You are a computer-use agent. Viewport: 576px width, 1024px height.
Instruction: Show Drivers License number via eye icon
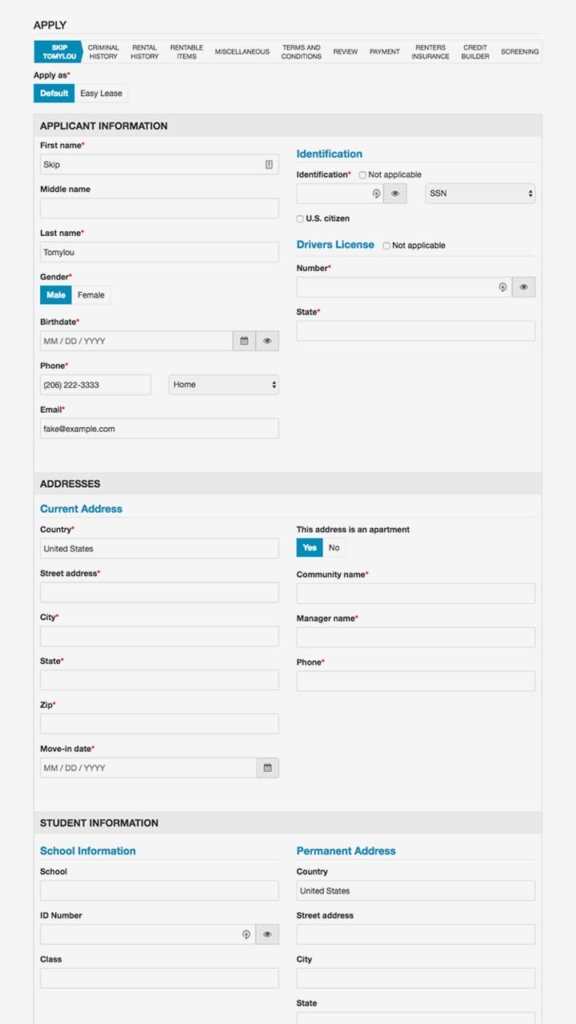pos(524,287)
